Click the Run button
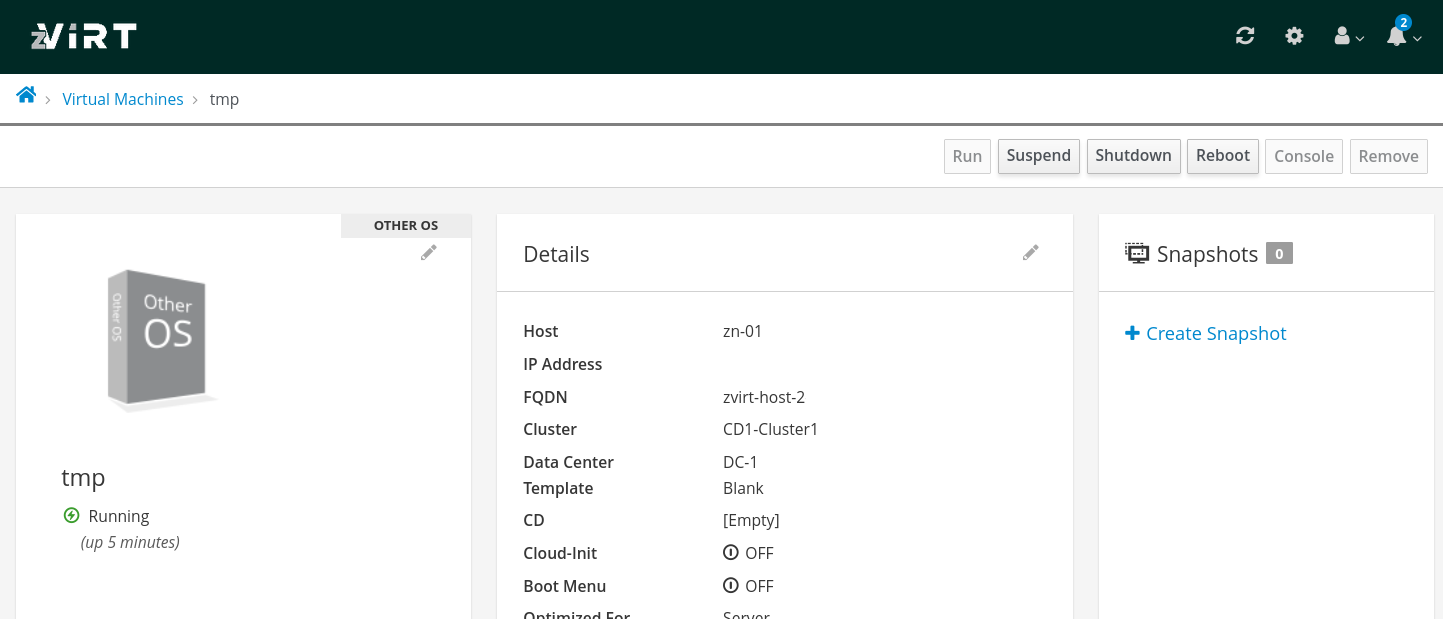Screen dimensions: 1443x619 (967, 156)
